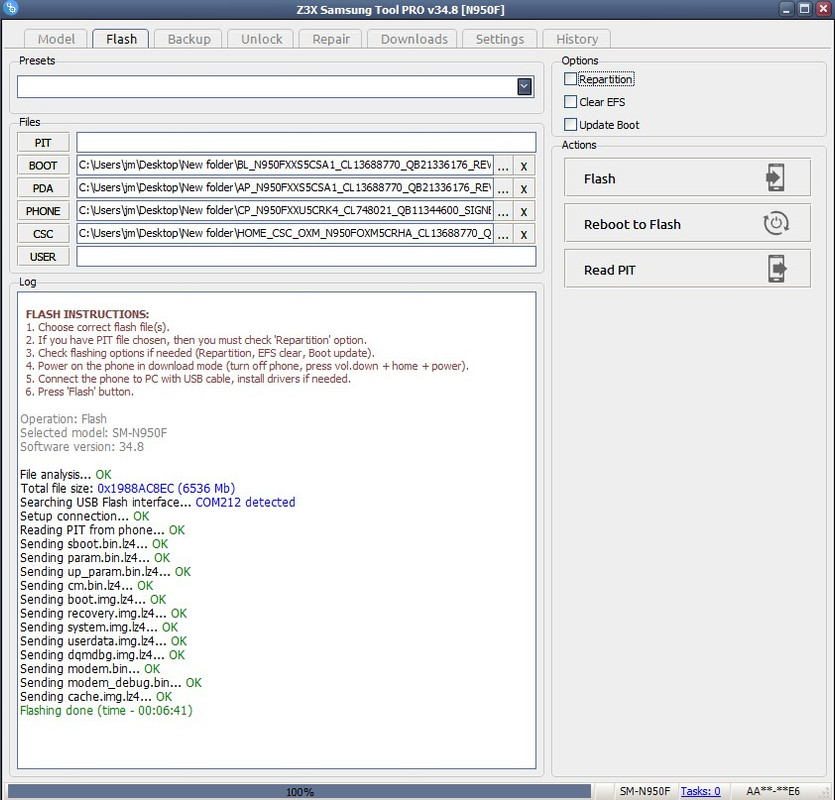Screen dimensions: 835x800
Task: Click the Reboot to Flash power icon
Action: point(776,223)
